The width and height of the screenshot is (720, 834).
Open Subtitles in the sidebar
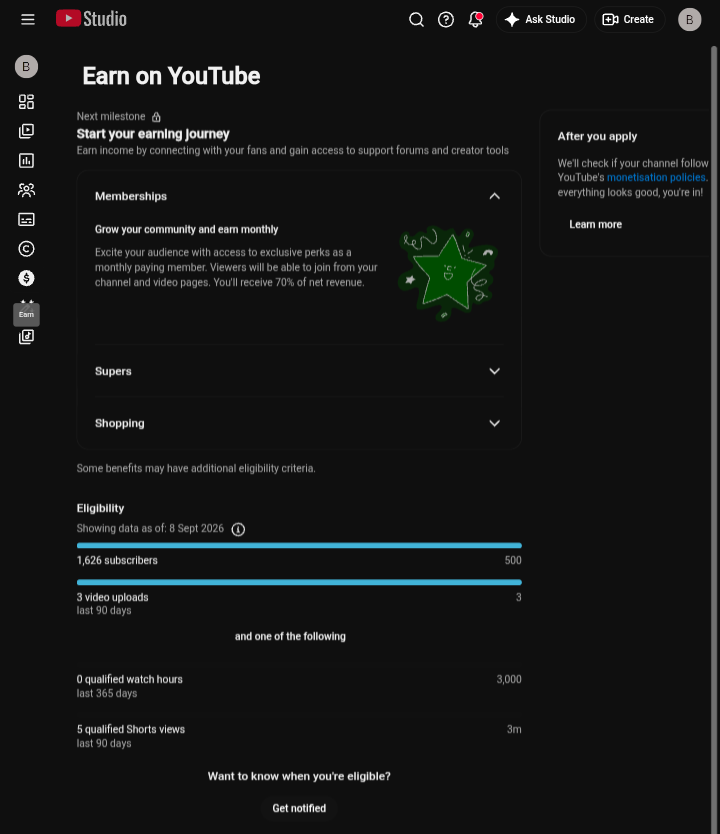point(26,220)
